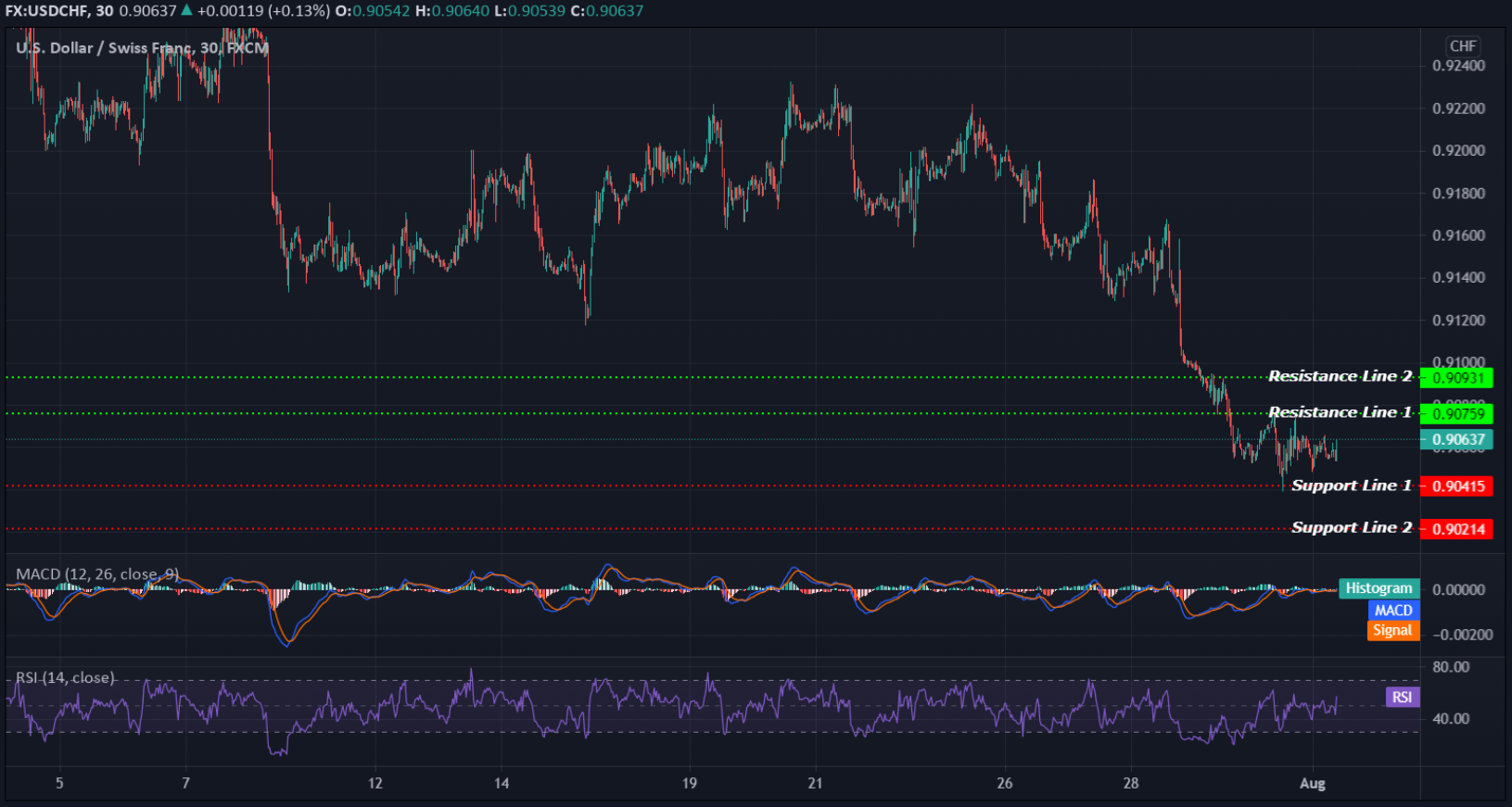Click the 0.91200 price axis label
The height and width of the screenshot is (807, 1512).
(1458, 321)
